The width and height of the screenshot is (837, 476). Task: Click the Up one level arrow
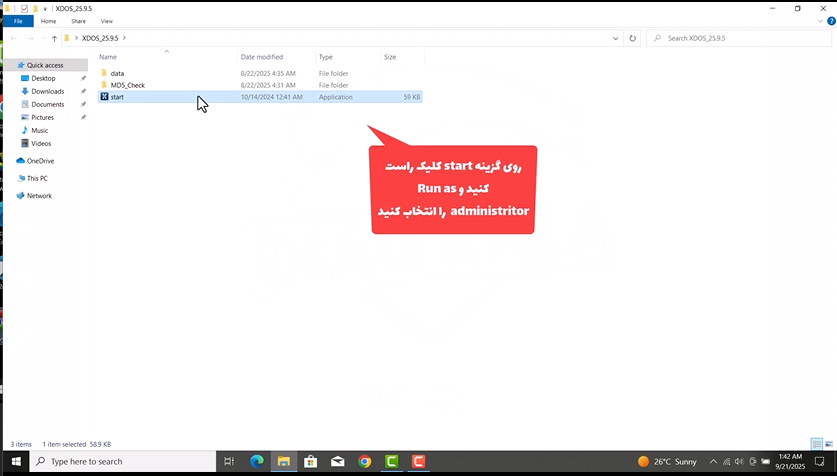(54, 39)
